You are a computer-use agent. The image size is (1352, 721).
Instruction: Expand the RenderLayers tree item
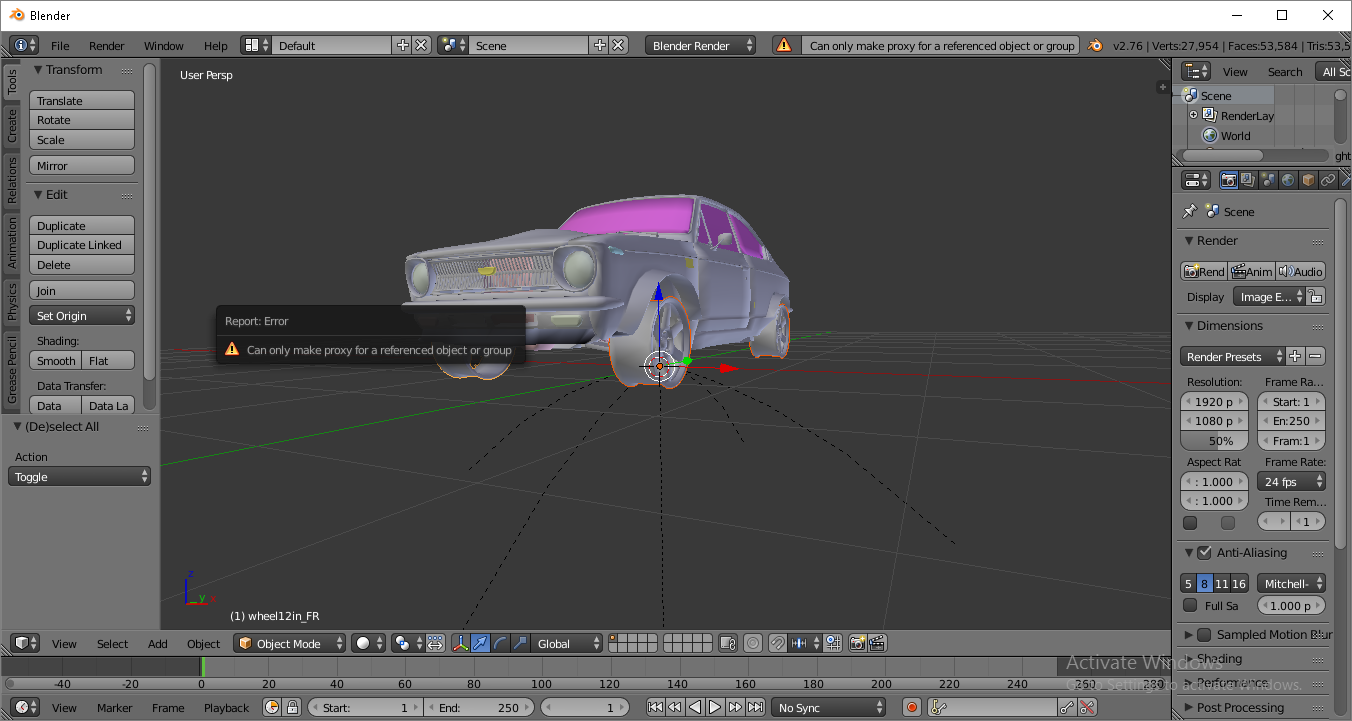pos(1193,116)
